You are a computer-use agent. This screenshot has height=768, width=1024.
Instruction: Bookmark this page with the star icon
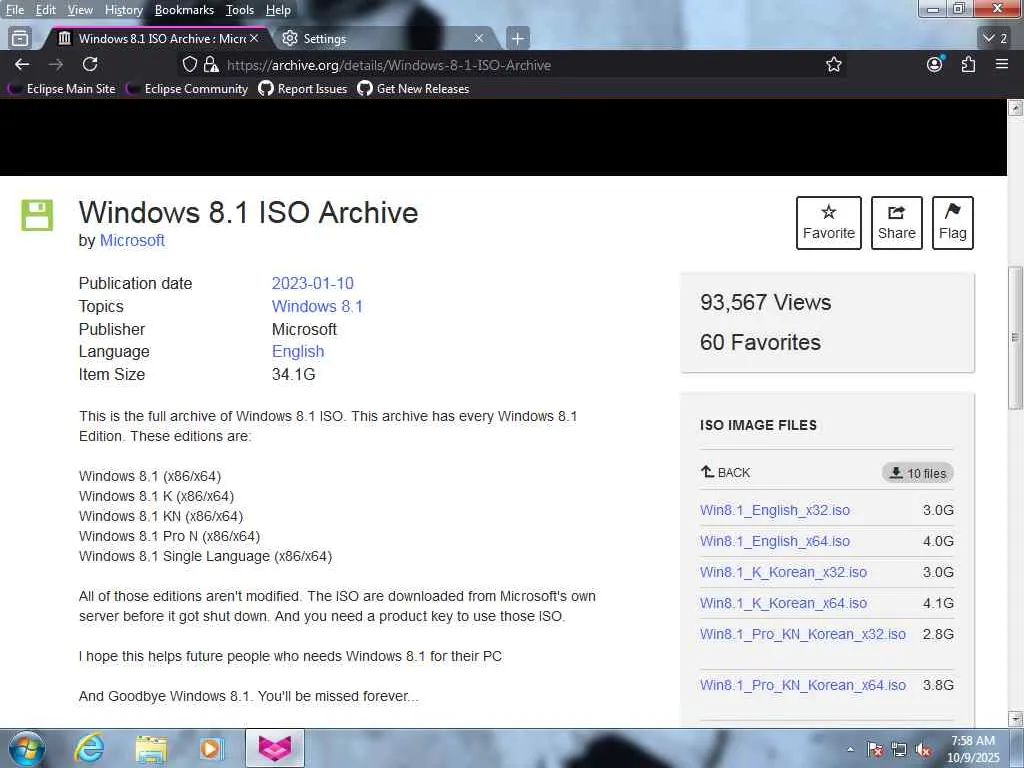pyautogui.click(x=833, y=64)
